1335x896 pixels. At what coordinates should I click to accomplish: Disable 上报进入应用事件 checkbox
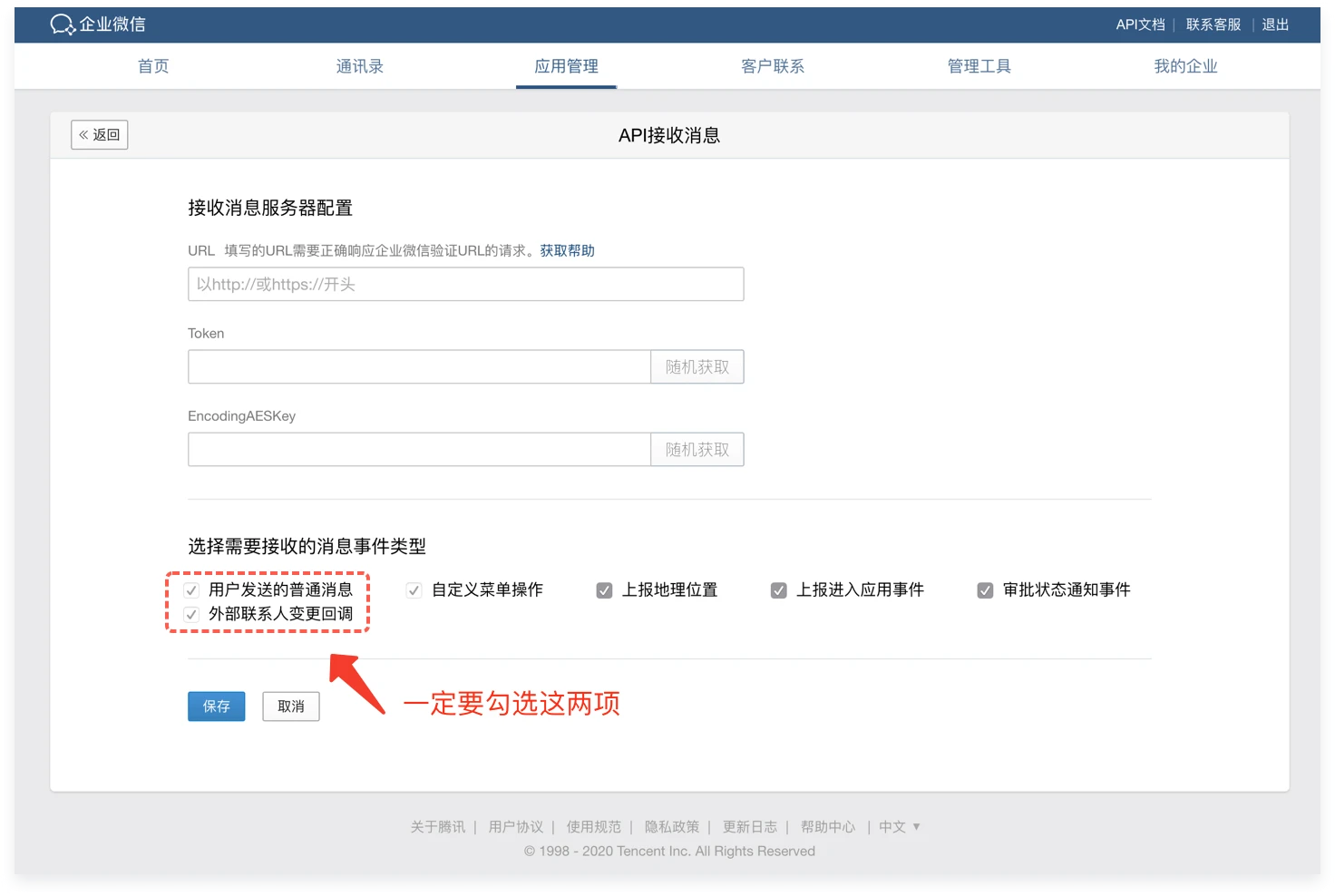[x=778, y=590]
